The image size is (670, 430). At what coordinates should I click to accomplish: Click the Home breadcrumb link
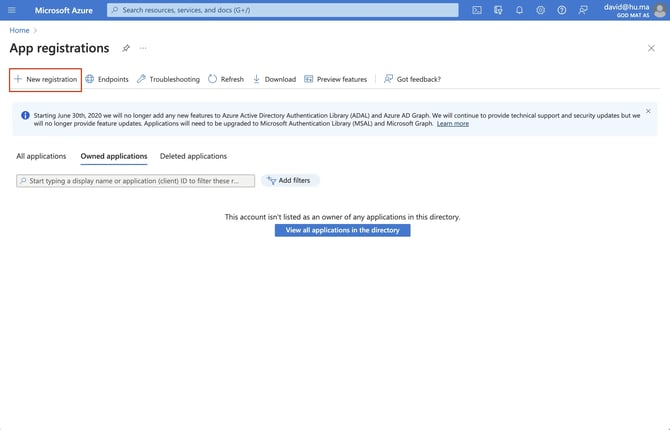(19, 30)
